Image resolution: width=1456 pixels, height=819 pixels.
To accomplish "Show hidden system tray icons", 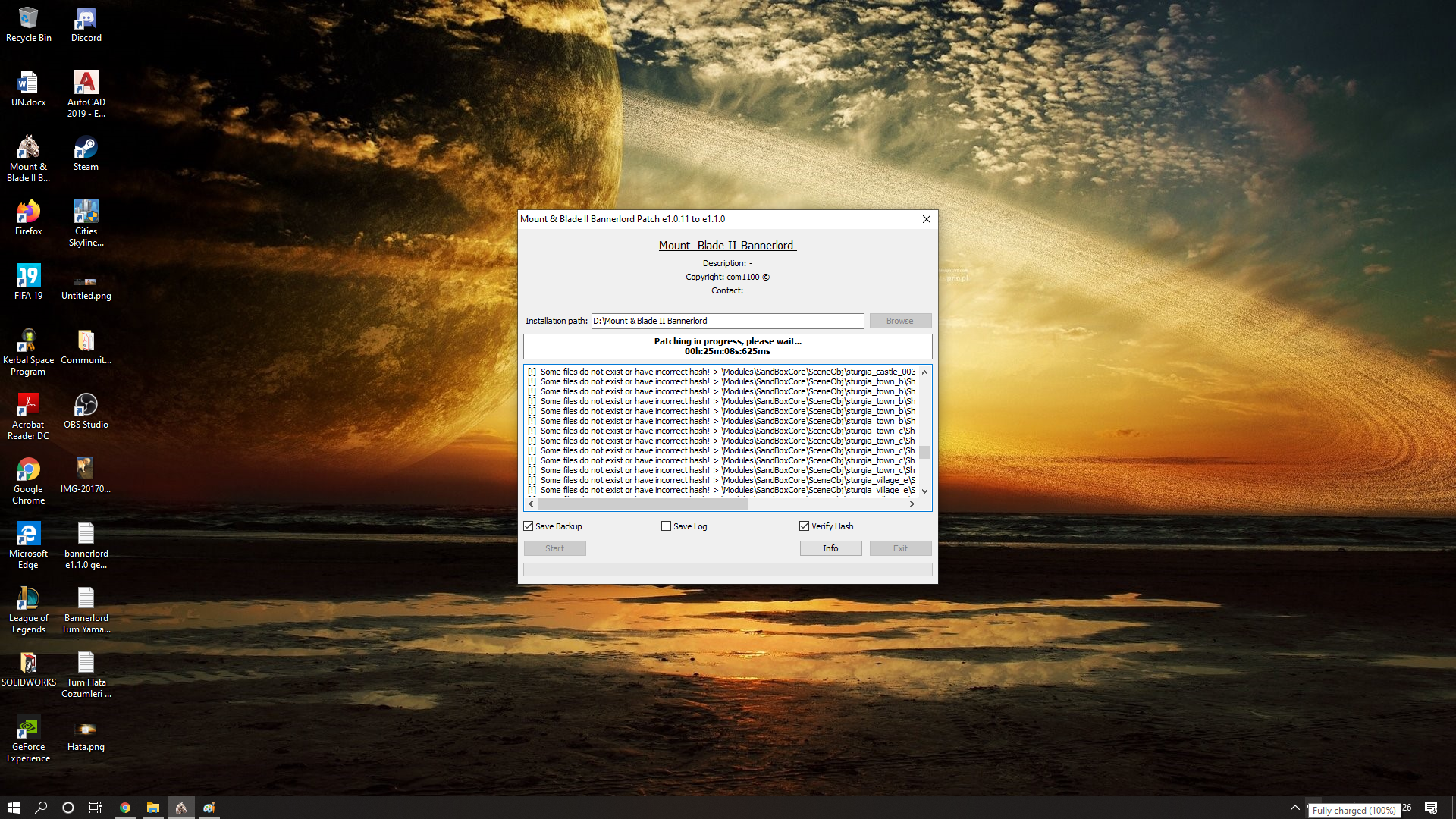I will [1295, 808].
